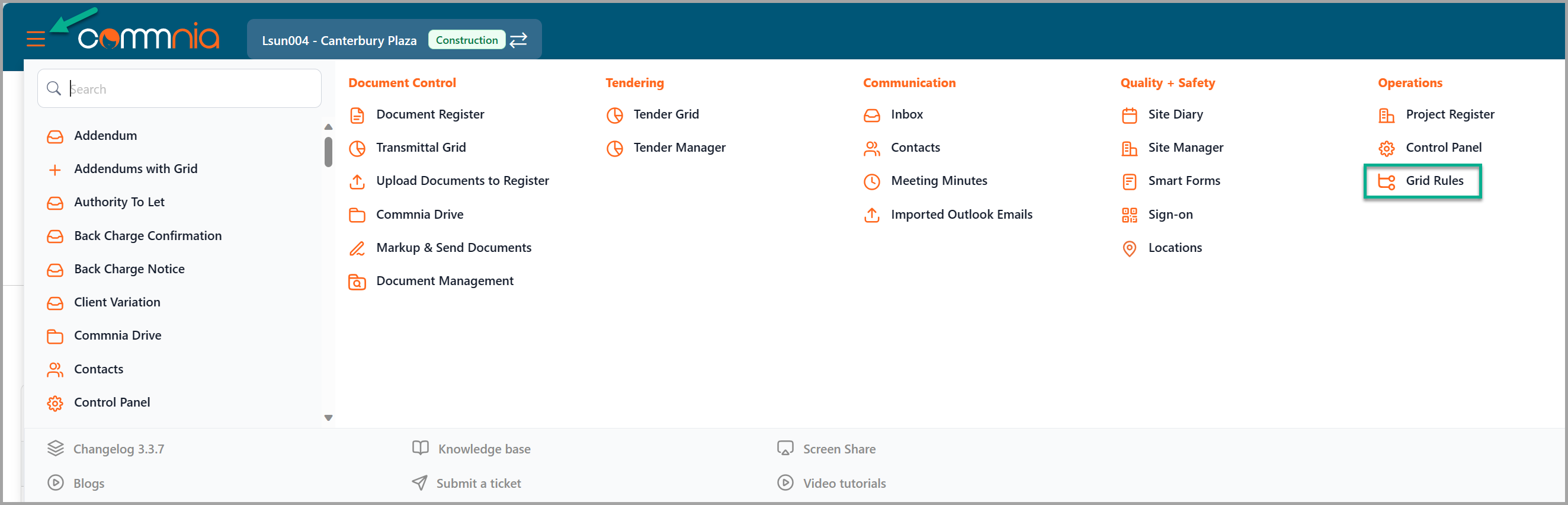Open Changelog 3.3.7
Image resolution: width=1568 pixels, height=505 pixels.
[118, 449]
